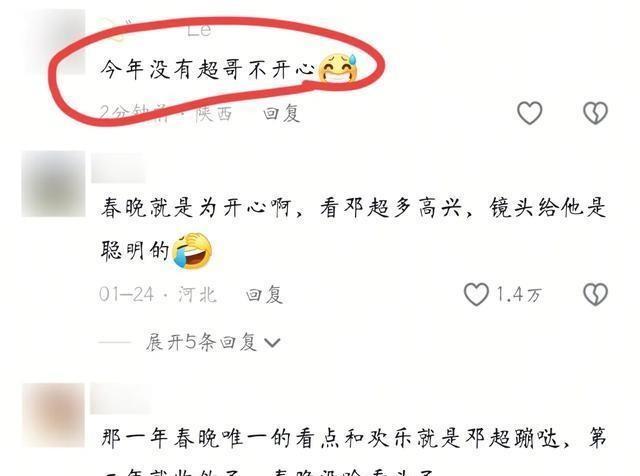Click 回复 under the 01-24 河北 comment
This screenshot has width=640, height=476.
(264, 294)
